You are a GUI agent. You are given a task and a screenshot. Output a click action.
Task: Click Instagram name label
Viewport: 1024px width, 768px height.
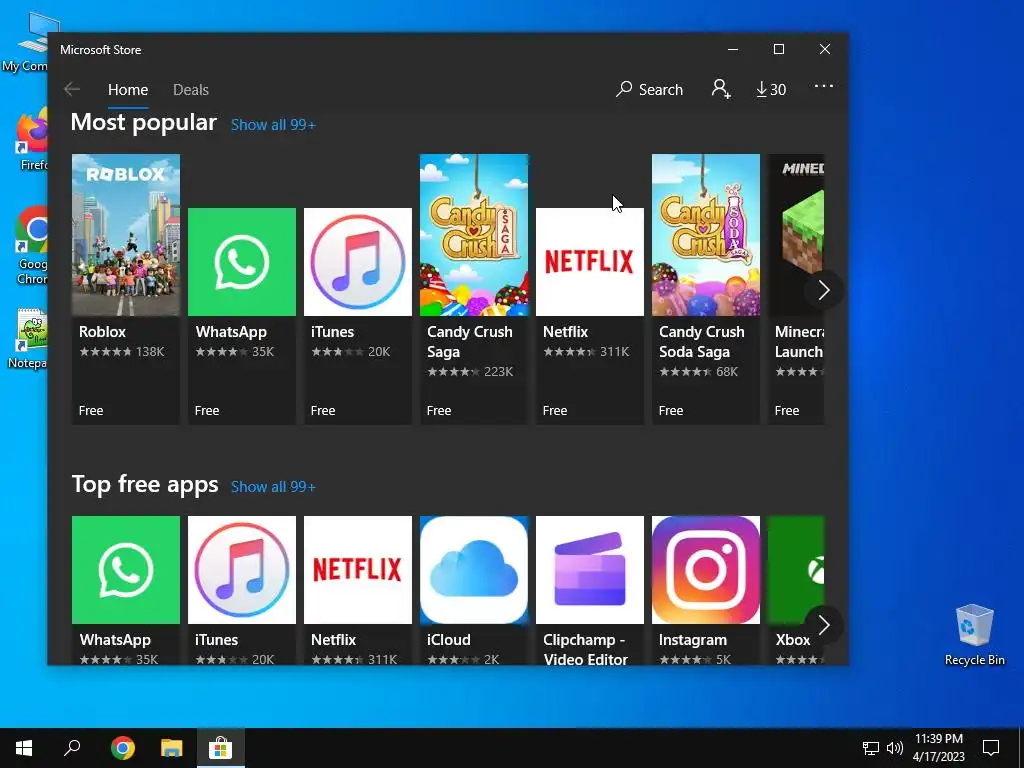(693, 640)
